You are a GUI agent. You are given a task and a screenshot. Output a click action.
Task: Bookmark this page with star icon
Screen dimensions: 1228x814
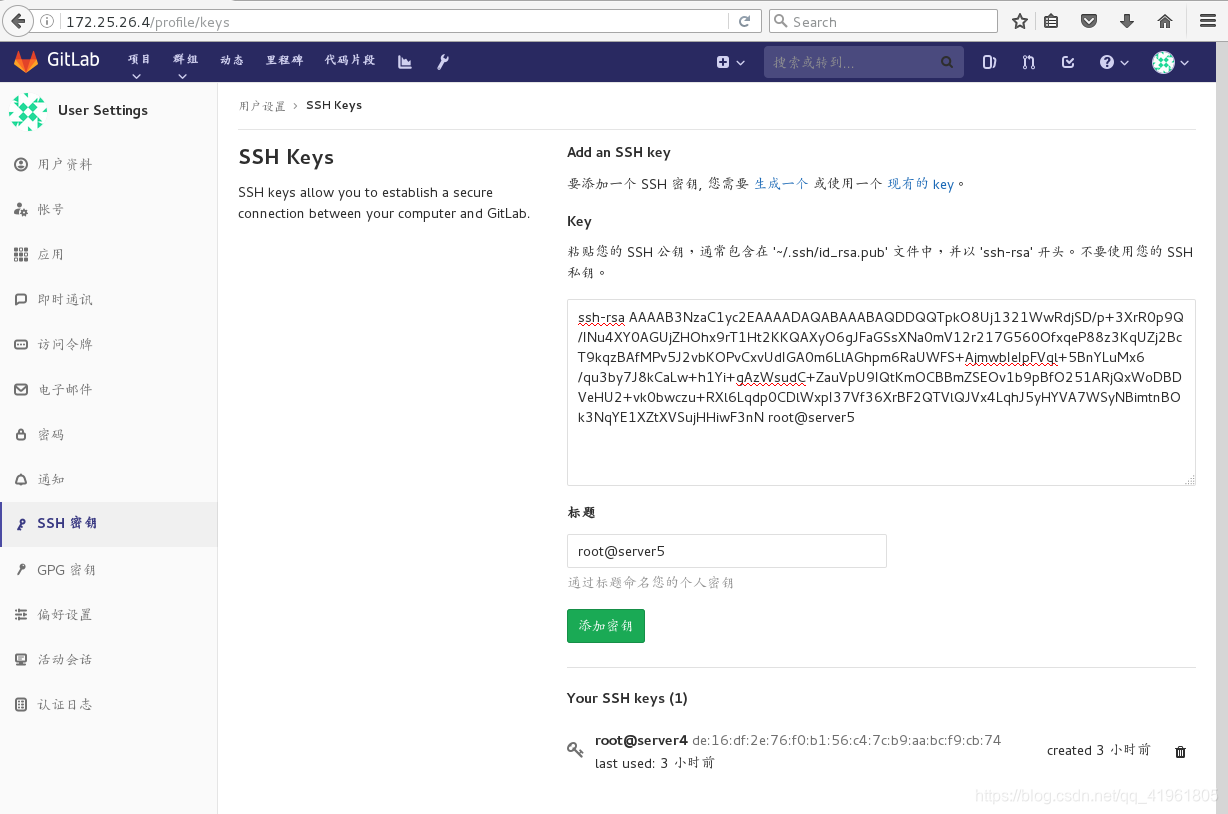click(x=1020, y=21)
